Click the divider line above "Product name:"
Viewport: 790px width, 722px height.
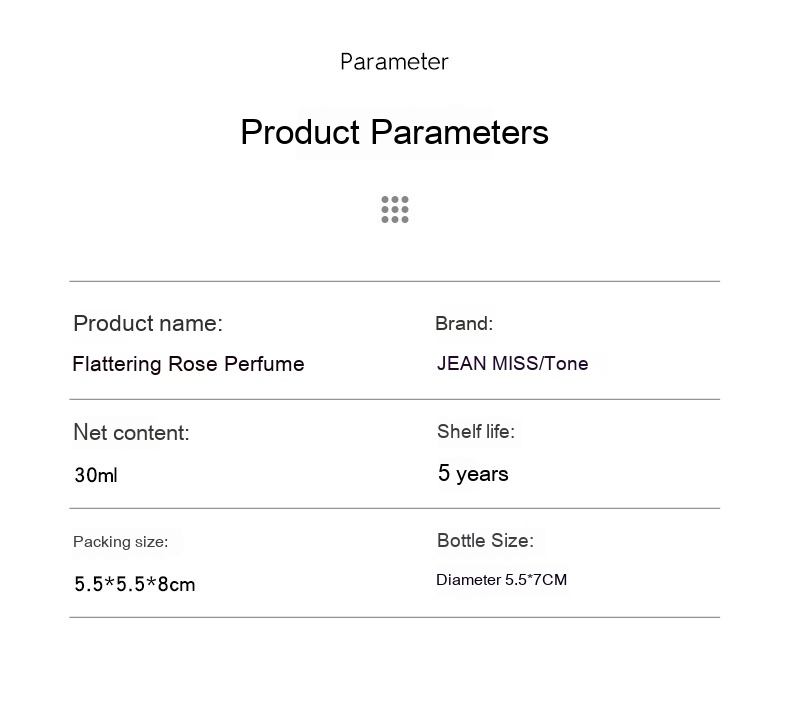(394, 281)
